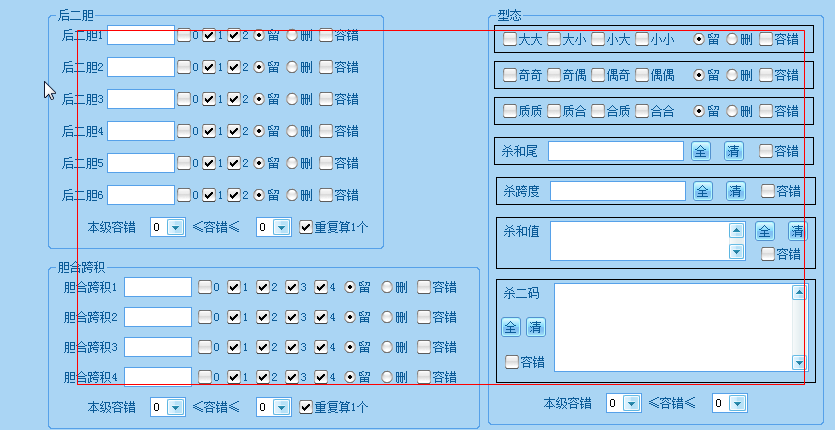Select 留 radio for 后二胆4
This screenshot has width=835, height=430.
click(259, 132)
